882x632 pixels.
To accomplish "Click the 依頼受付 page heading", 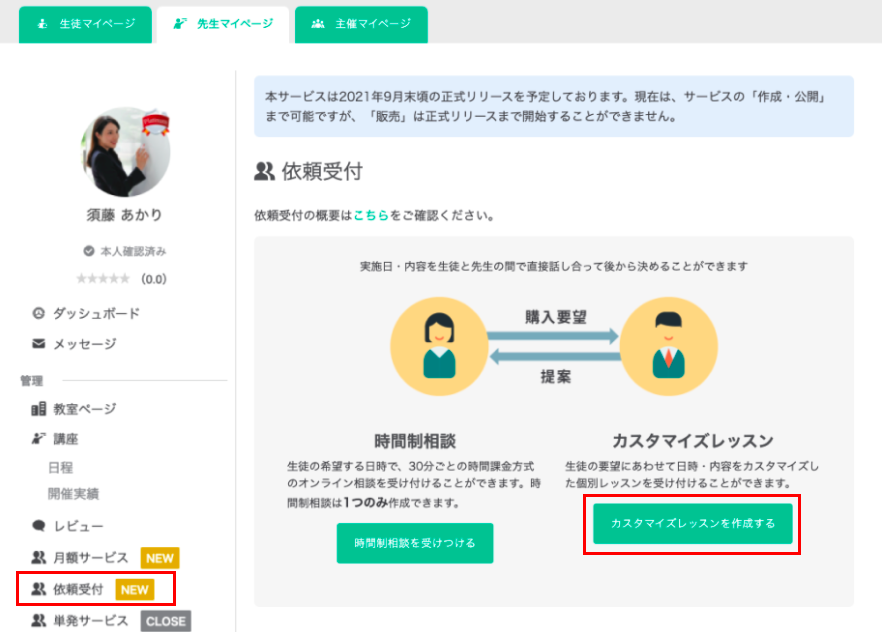I will [x=322, y=171].
